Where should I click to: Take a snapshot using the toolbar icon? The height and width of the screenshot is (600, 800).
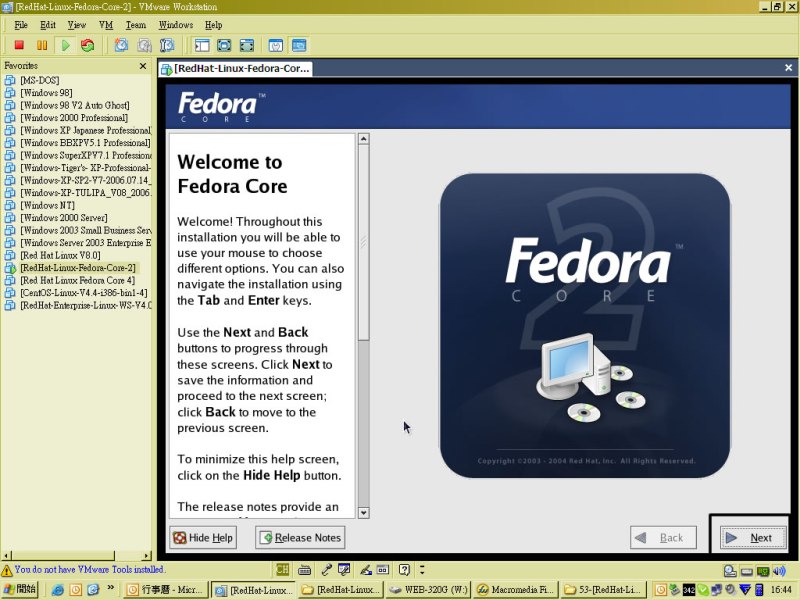121,45
